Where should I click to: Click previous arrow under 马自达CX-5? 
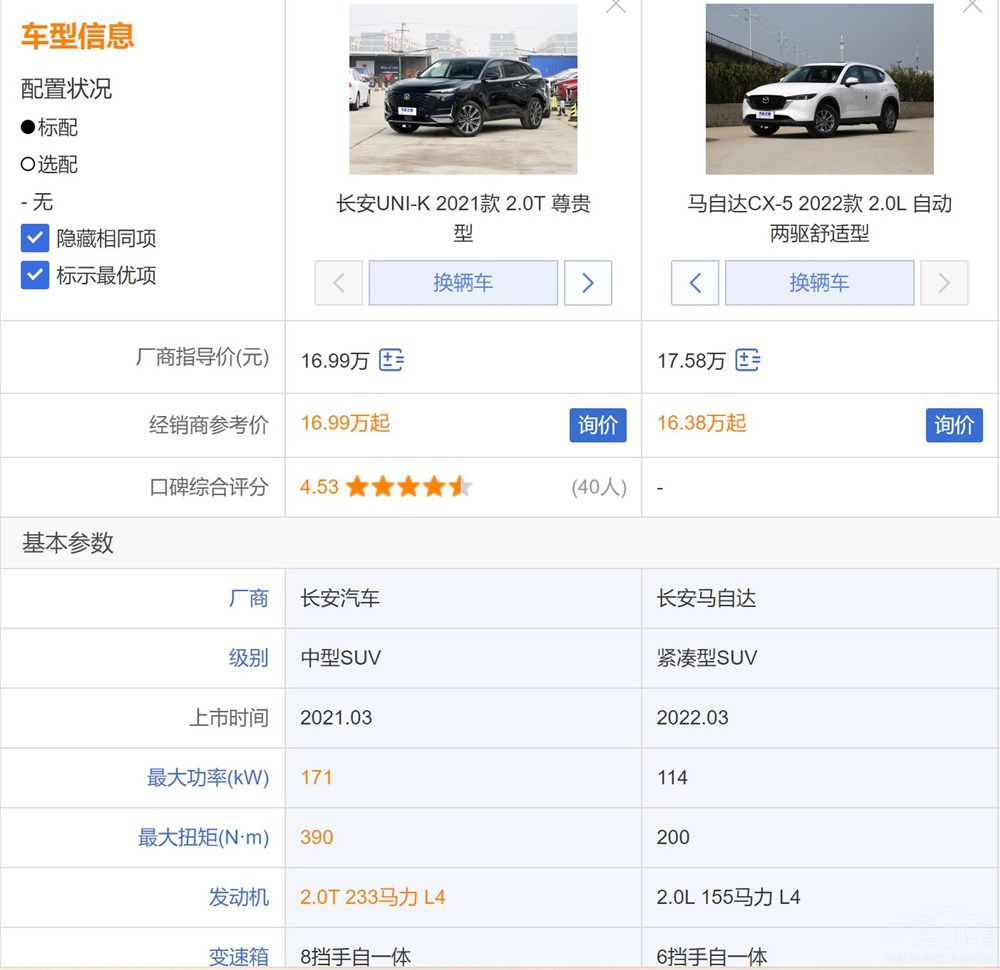695,283
